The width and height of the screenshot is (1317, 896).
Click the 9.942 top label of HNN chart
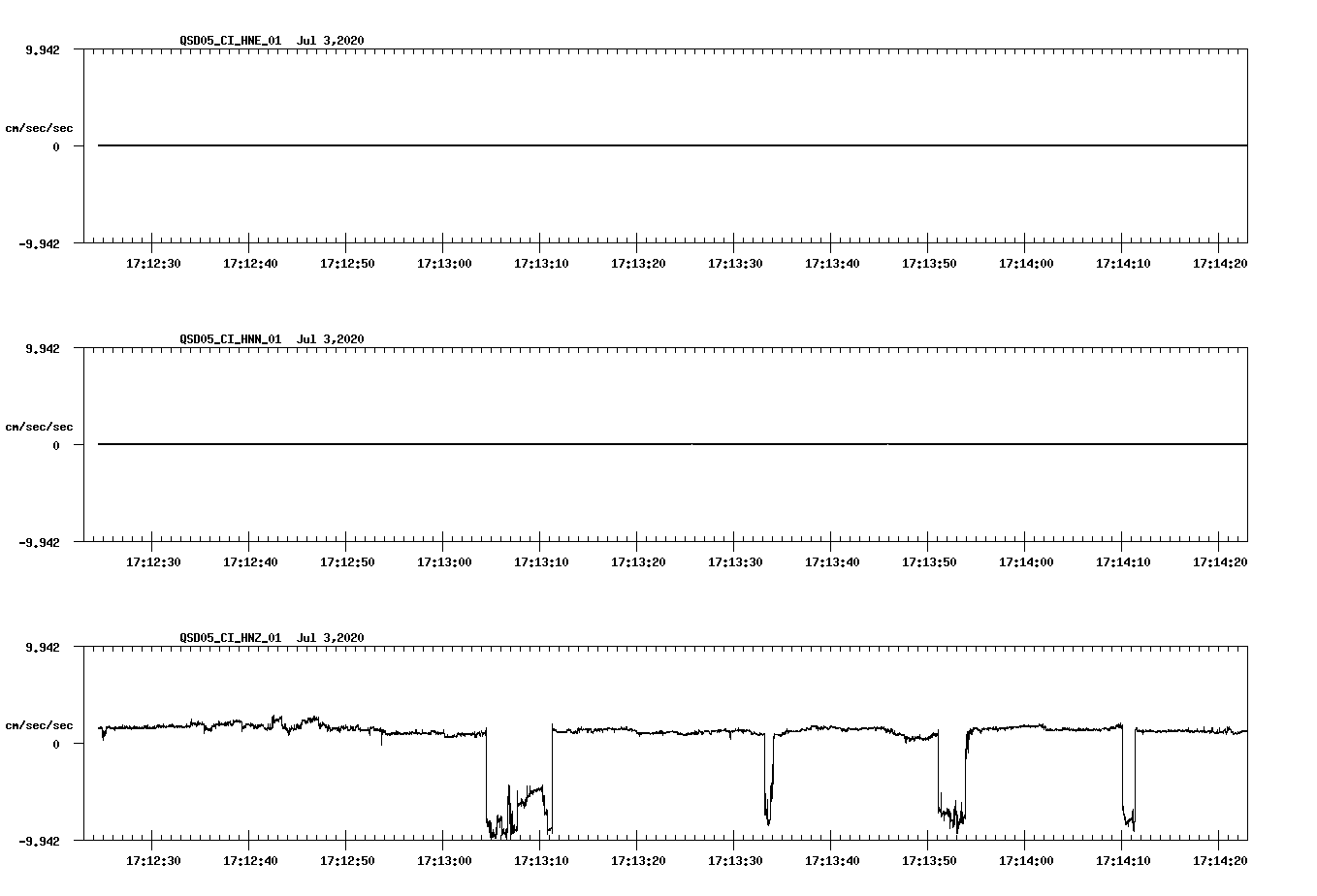pyautogui.click(x=42, y=348)
